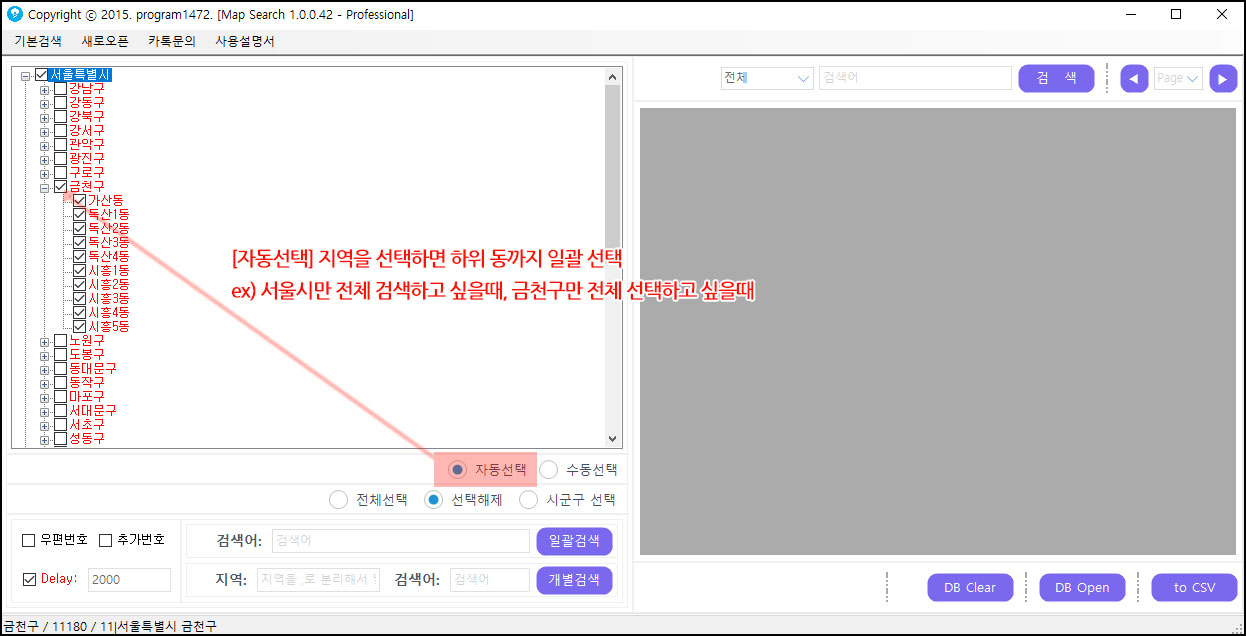The height and width of the screenshot is (636, 1246).
Task: Select the 도봉구 tree row
Action: coord(86,355)
